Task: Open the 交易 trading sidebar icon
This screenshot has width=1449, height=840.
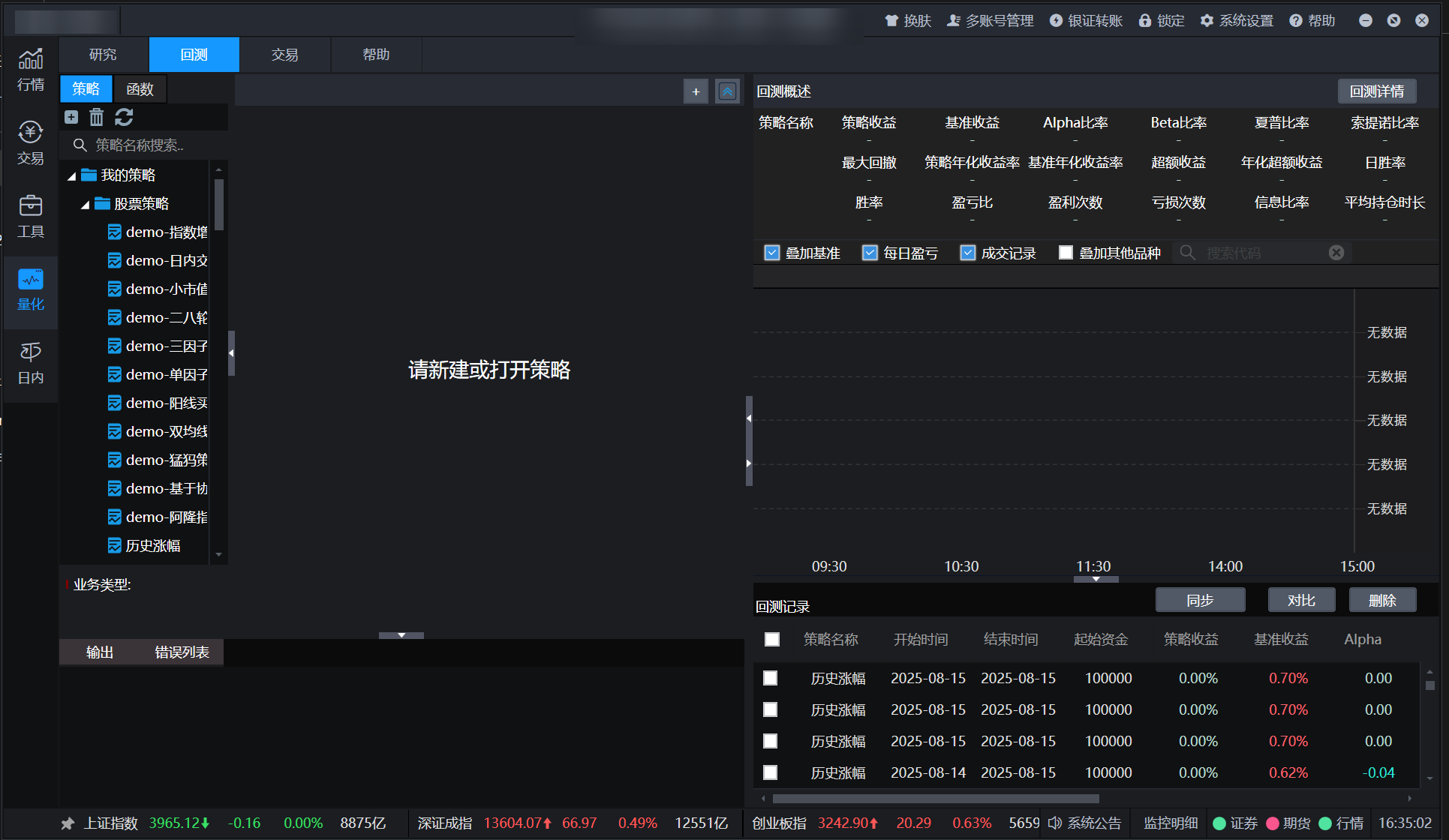Action: click(31, 142)
